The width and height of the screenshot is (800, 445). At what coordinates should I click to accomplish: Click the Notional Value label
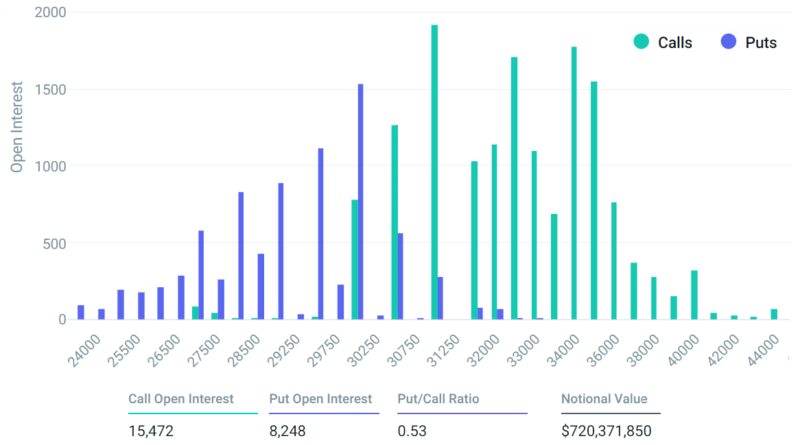point(603,399)
